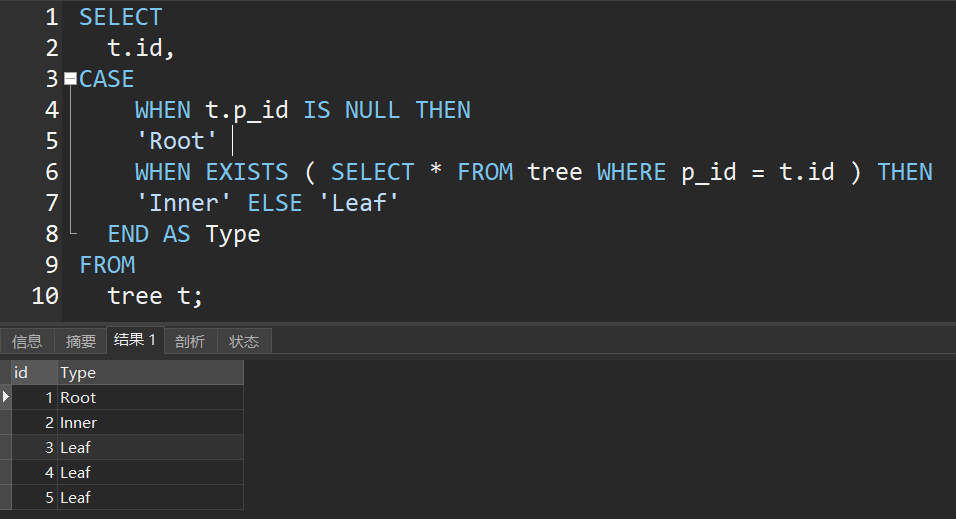Open the 摘要 tab
The width and height of the screenshot is (956, 519).
point(81,341)
